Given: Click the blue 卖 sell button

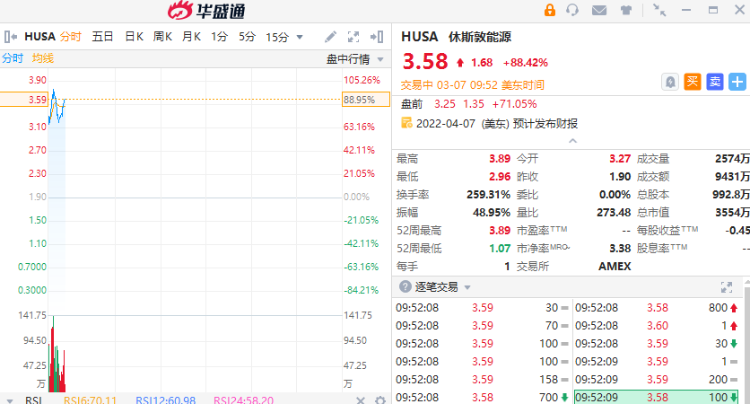Looking at the screenshot, I should pyautogui.click(x=714, y=82).
